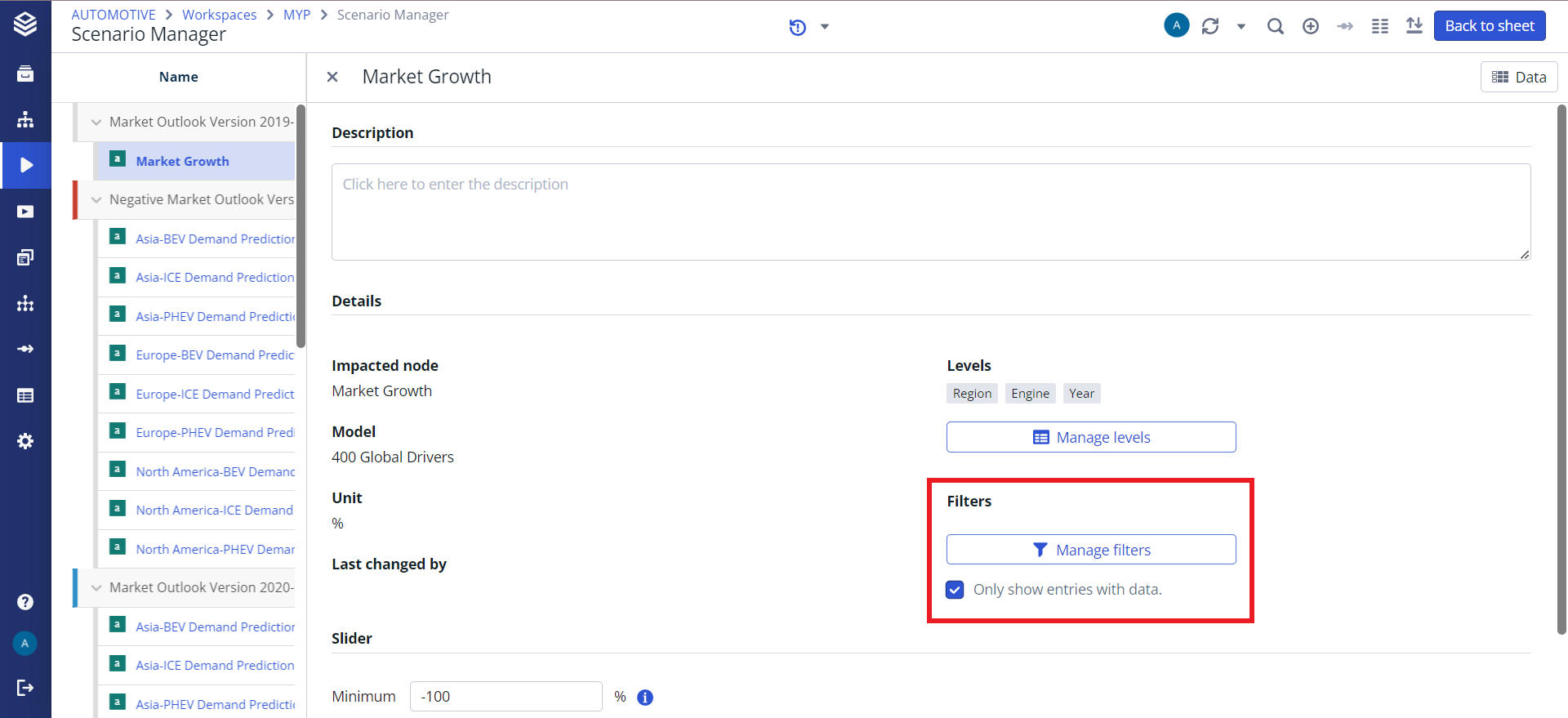Click the logout icon at sidebar bottom
The height and width of the screenshot is (718, 1568).
point(25,688)
